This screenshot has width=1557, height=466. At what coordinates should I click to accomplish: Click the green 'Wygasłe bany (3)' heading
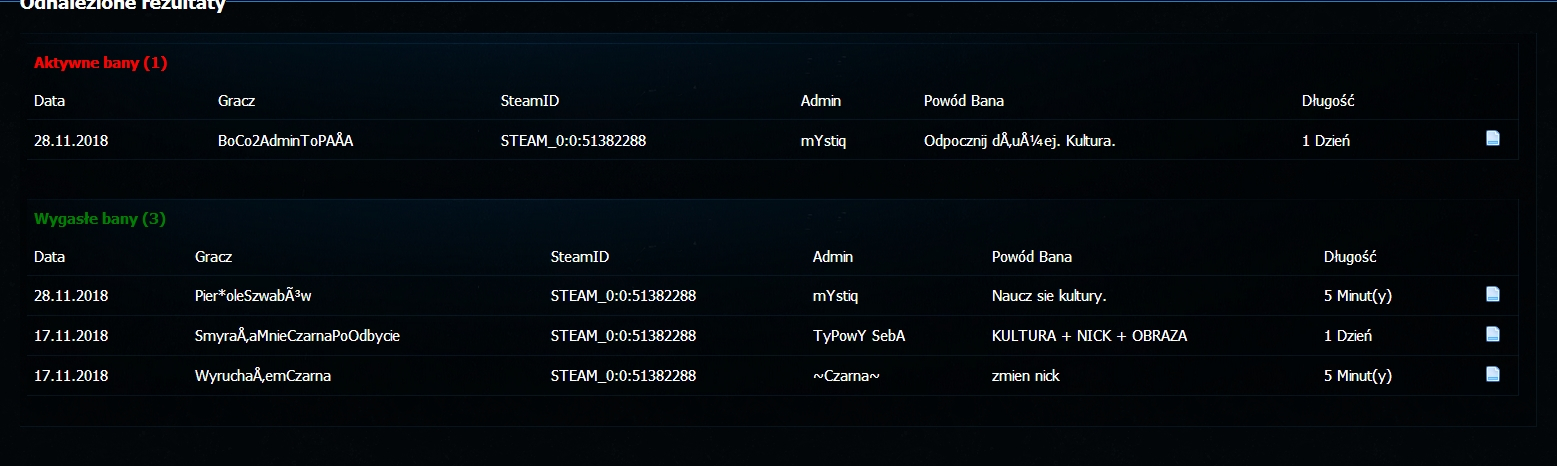pos(99,218)
